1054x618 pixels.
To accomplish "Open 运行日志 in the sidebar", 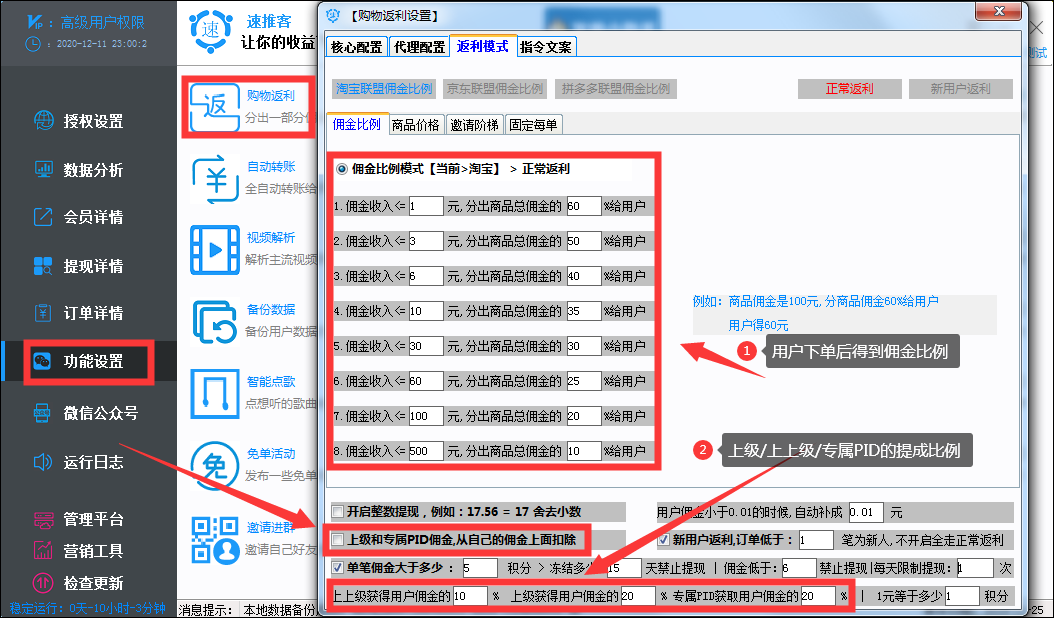I will coord(79,462).
